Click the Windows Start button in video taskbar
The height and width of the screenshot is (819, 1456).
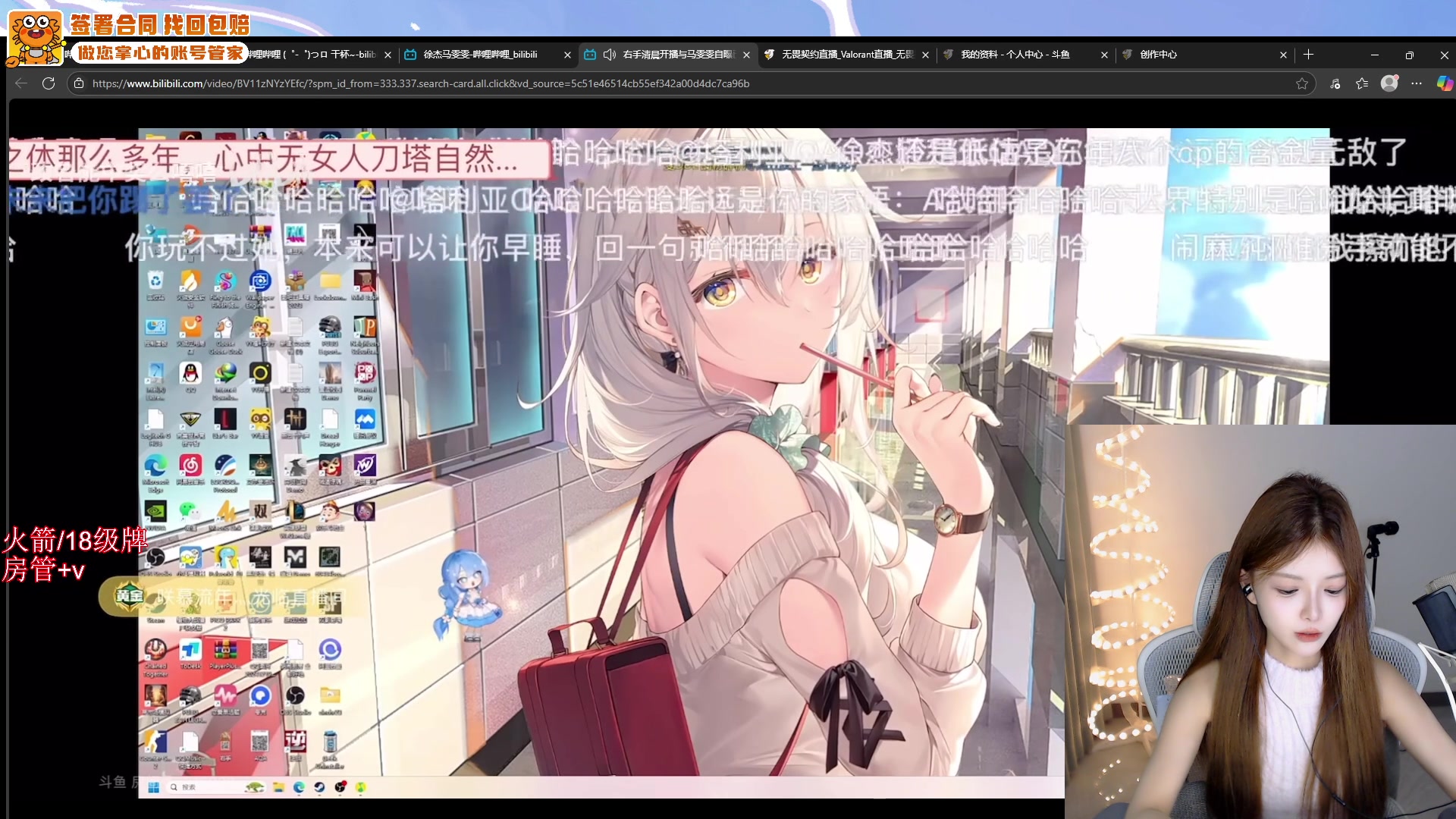(x=154, y=787)
